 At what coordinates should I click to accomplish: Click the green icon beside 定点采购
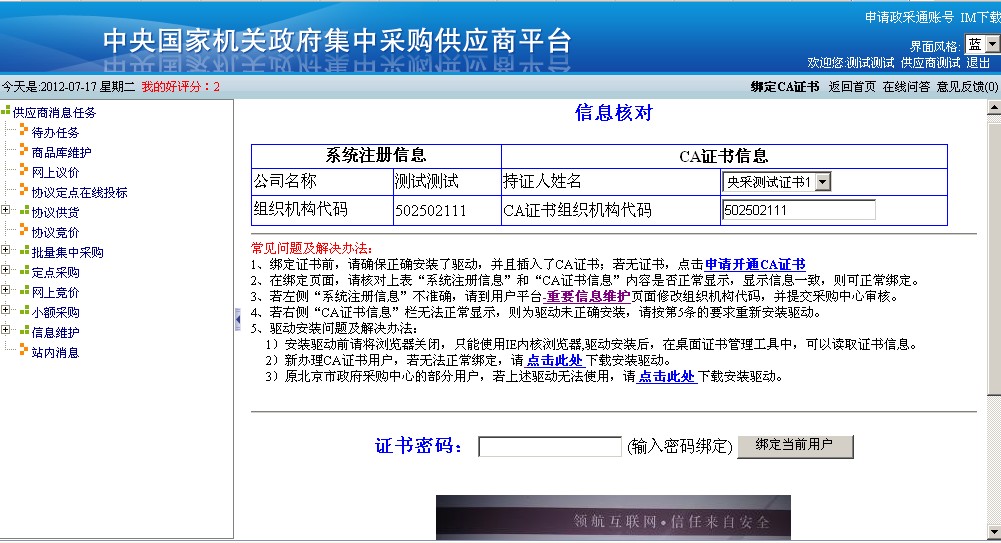click(24, 272)
